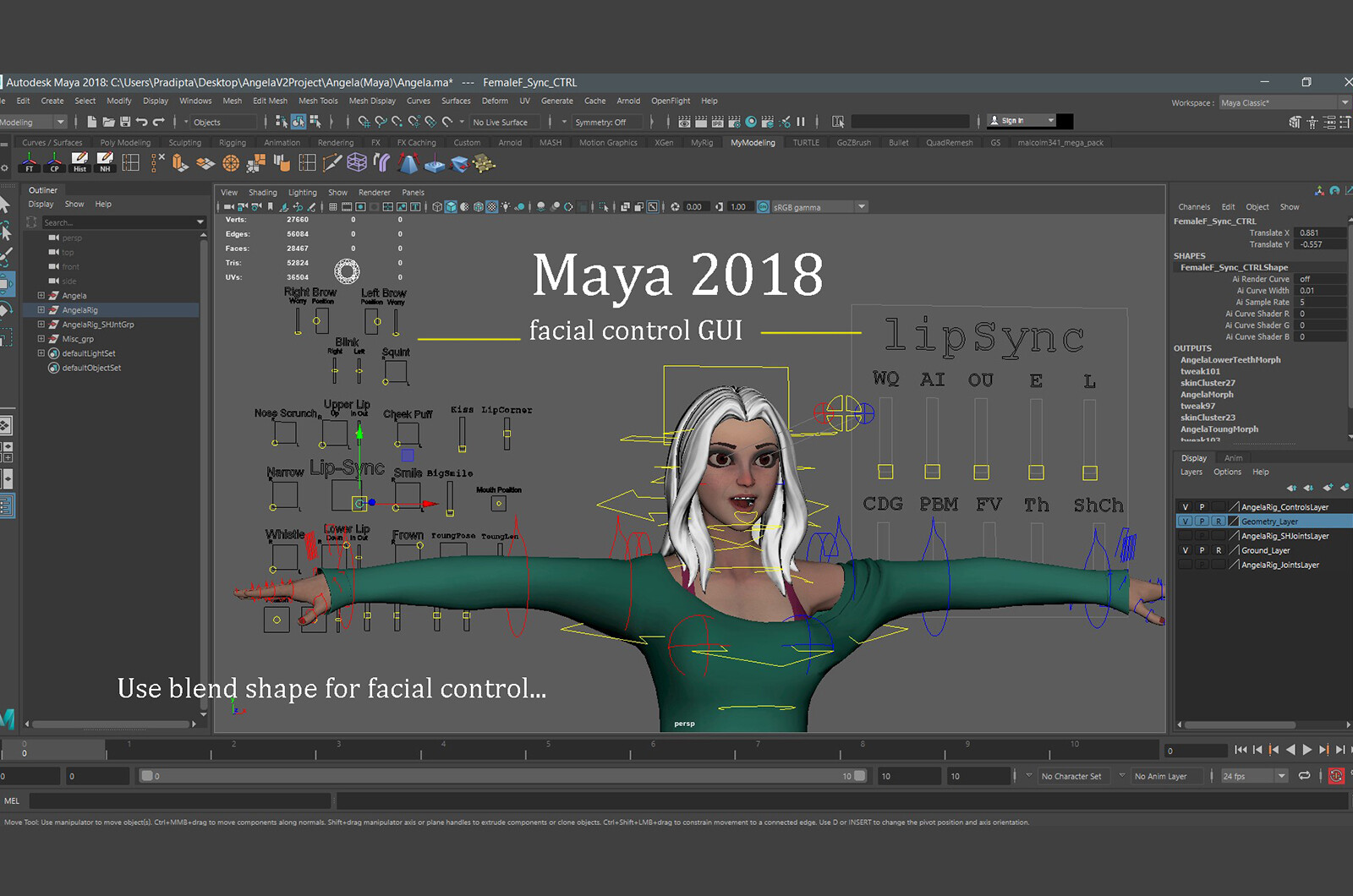Click the Sign In button
1353x896 pixels.
tap(1013, 120)
